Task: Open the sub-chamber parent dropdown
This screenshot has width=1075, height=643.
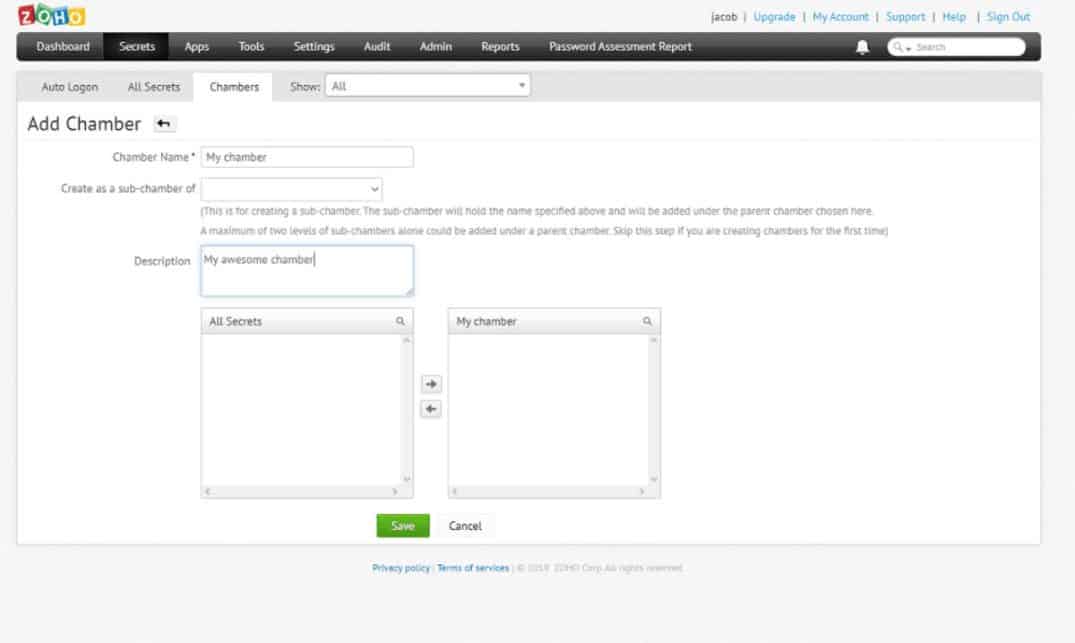Action: tap(291, 188)
